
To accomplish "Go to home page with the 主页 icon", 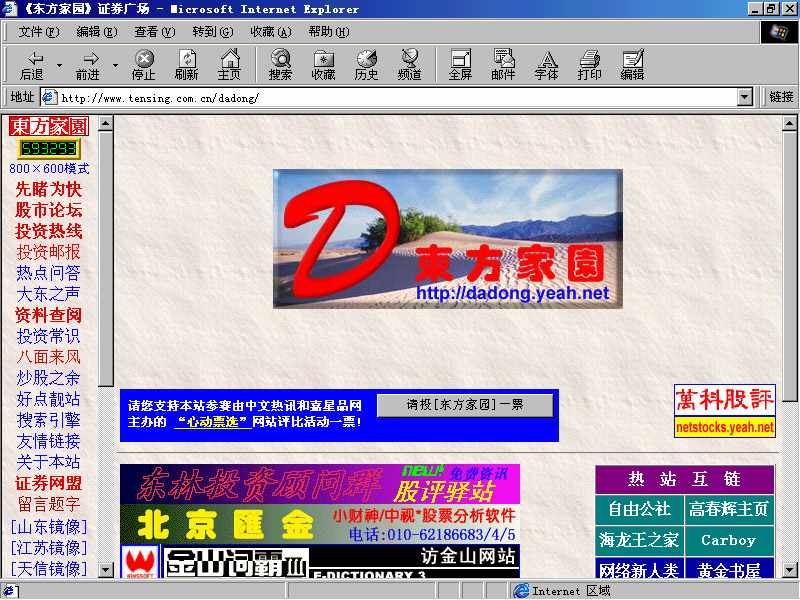I will coord(230,64).
